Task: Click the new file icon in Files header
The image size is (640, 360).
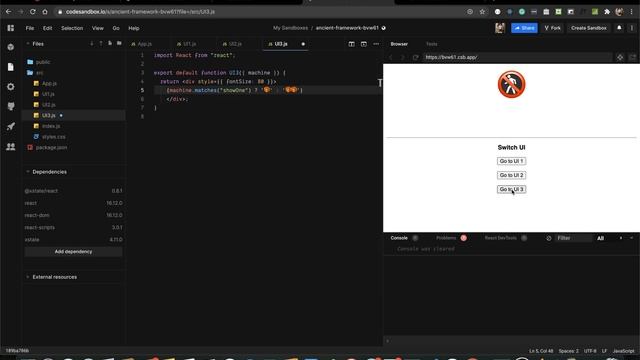Action: click(x=110, y=43)
